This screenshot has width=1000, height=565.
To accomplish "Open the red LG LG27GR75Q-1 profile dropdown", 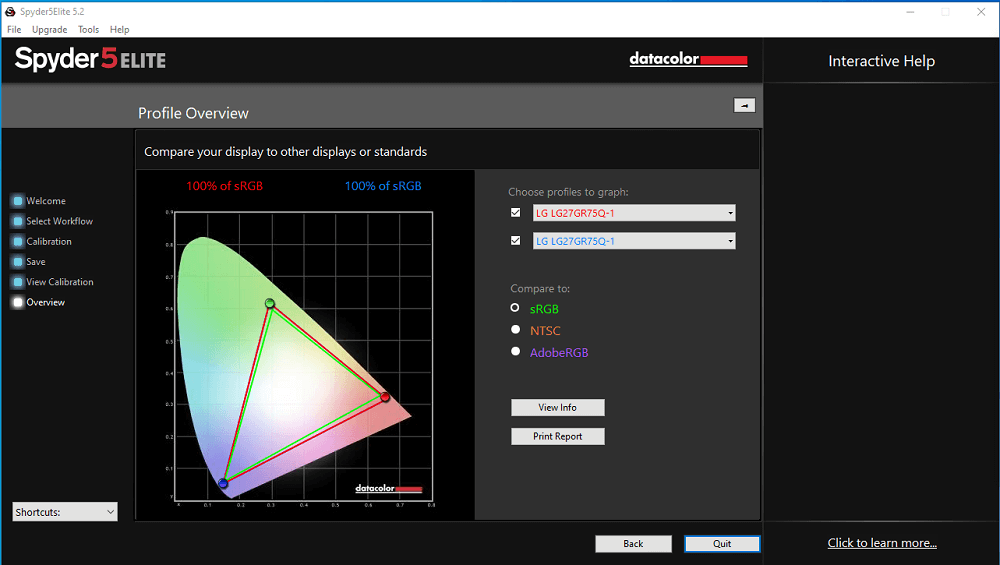I will (x=634, y=213).
